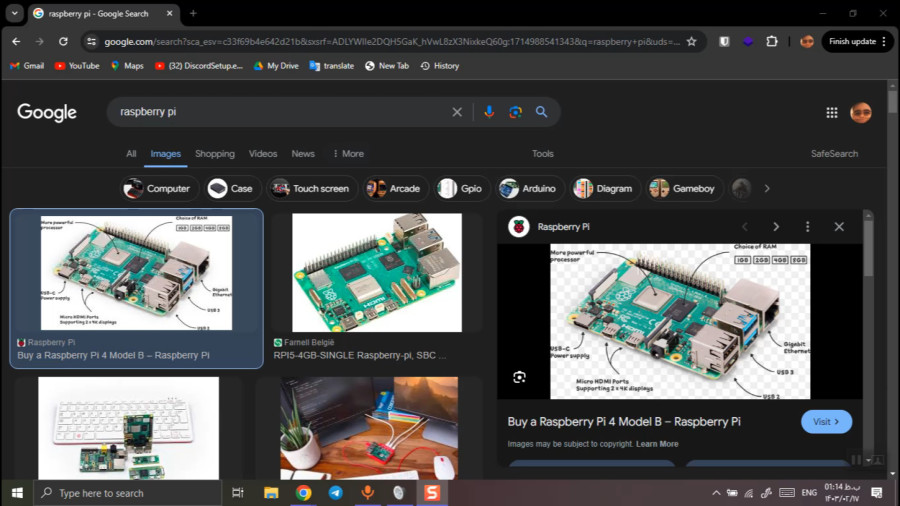Open the orange S app in taskbar
Image resolution: width=900 pixels, height=506 pixels.
click(432, 493)
